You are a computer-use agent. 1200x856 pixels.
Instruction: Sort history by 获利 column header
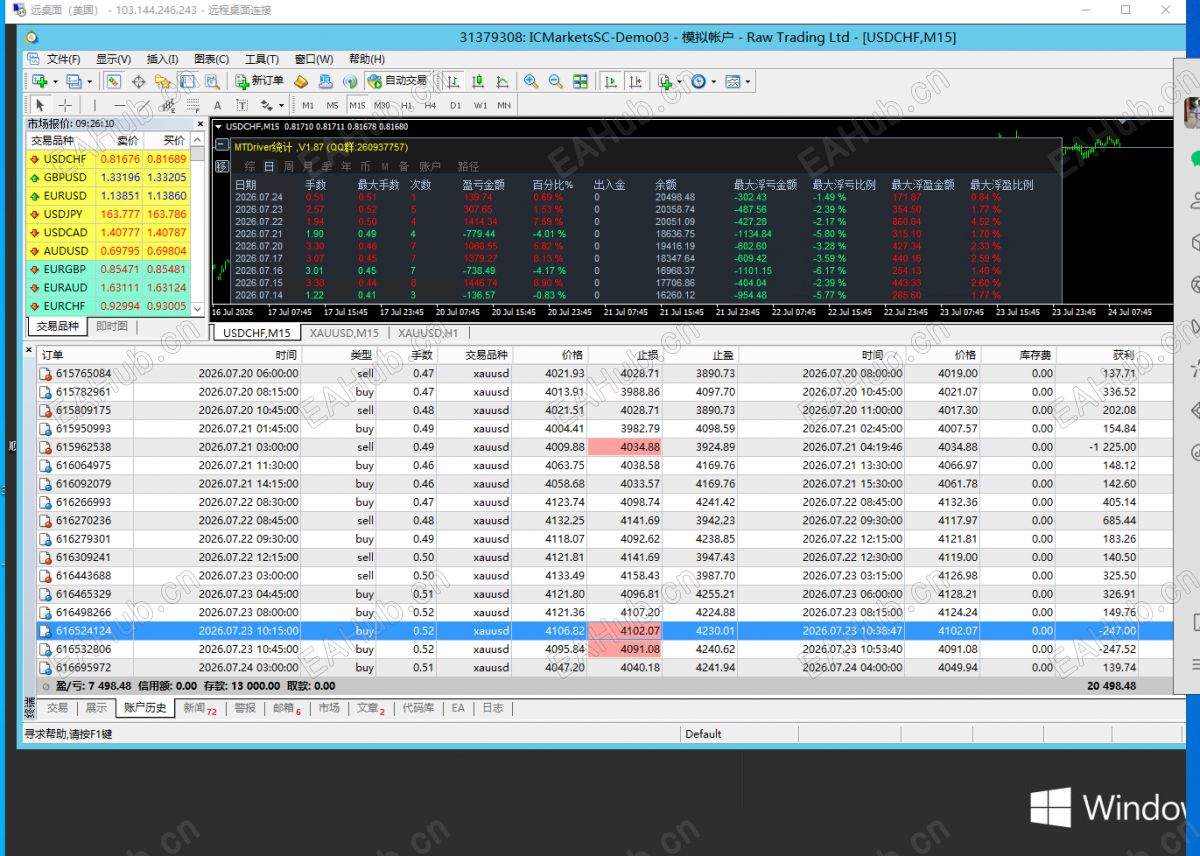1097,355
